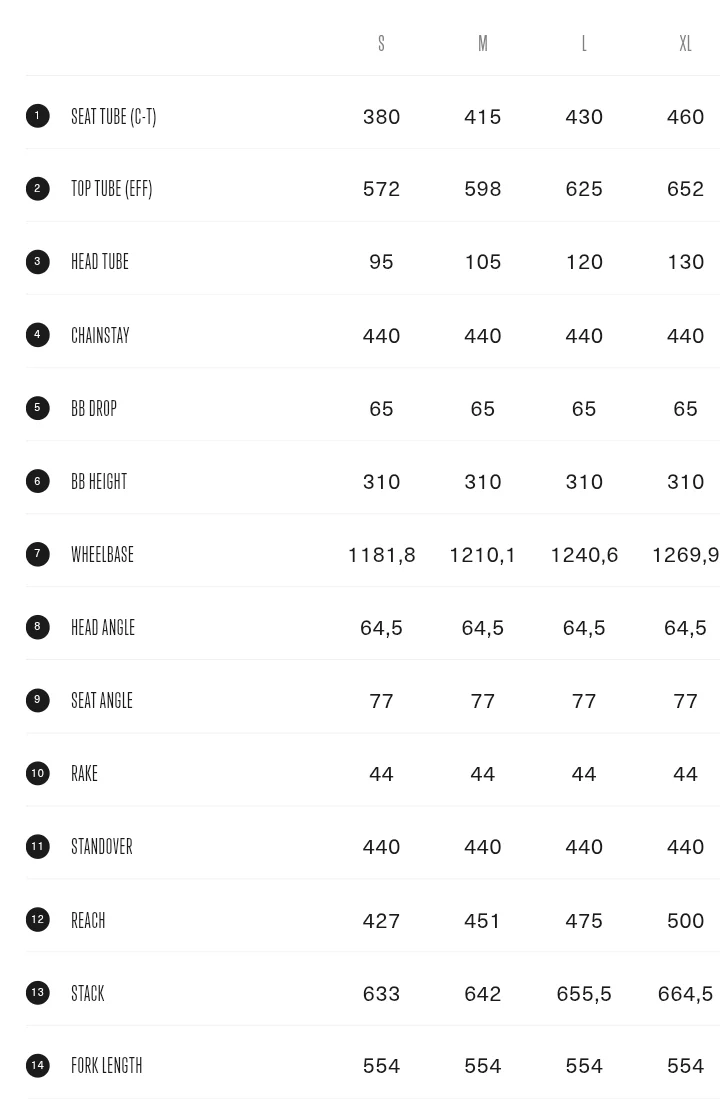720x1106 pixels.
Task: Select the reach value 427 for size S
Action: click(381, 921)
